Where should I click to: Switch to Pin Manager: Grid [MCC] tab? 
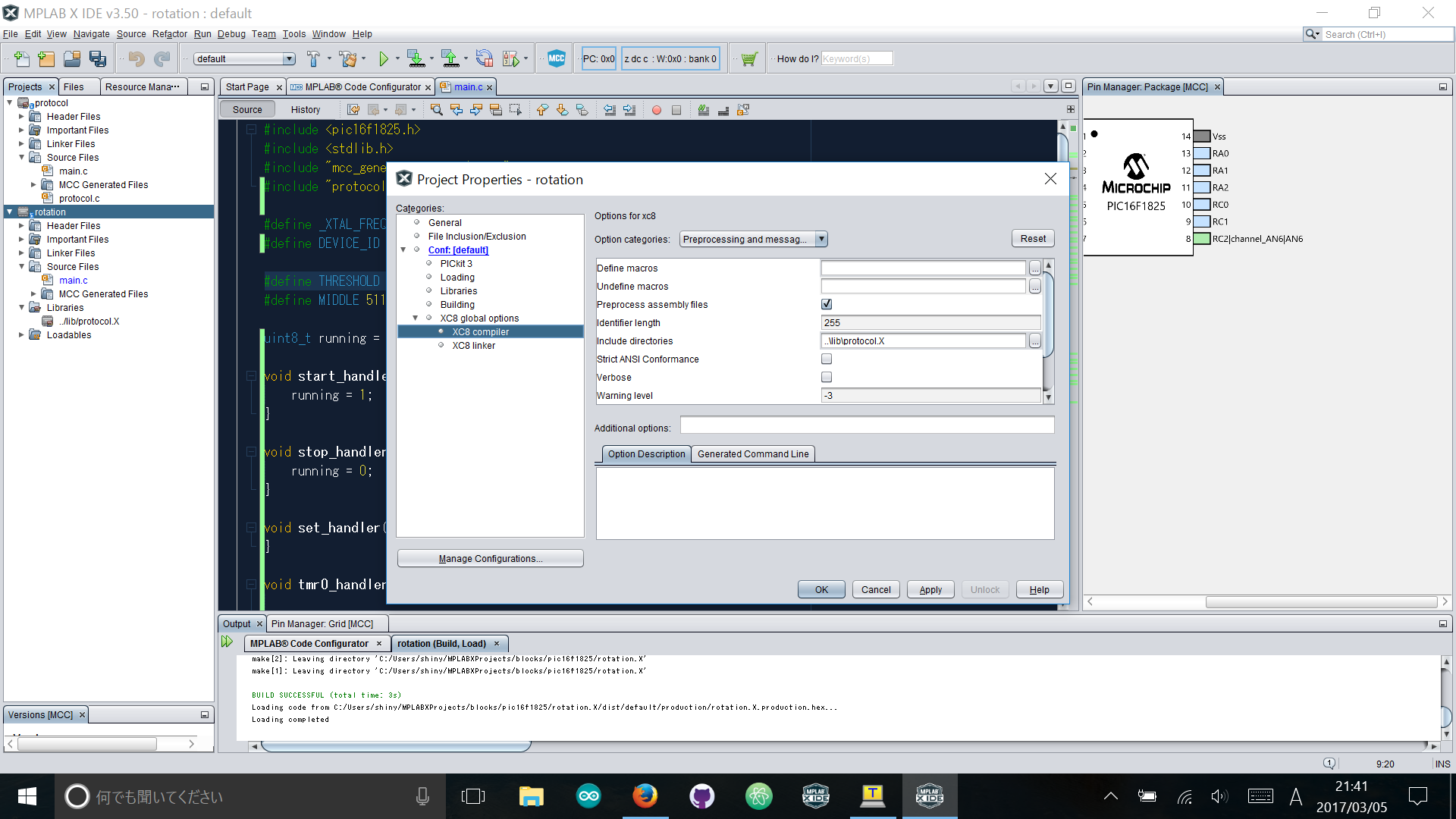(x=322, y=623)
